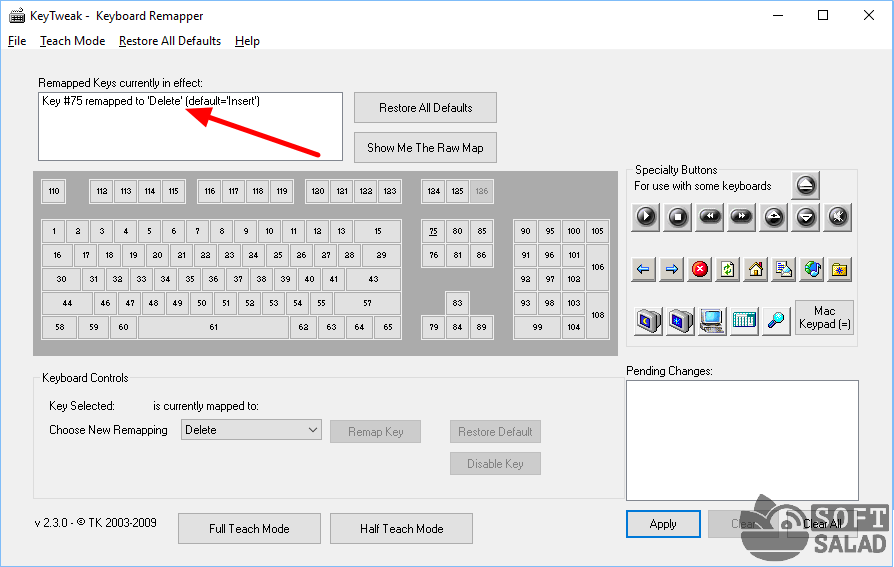This screenshot has height=567, width=894.
Task: Click the Show Me The Raw Map button
Action: click(425, 148)
